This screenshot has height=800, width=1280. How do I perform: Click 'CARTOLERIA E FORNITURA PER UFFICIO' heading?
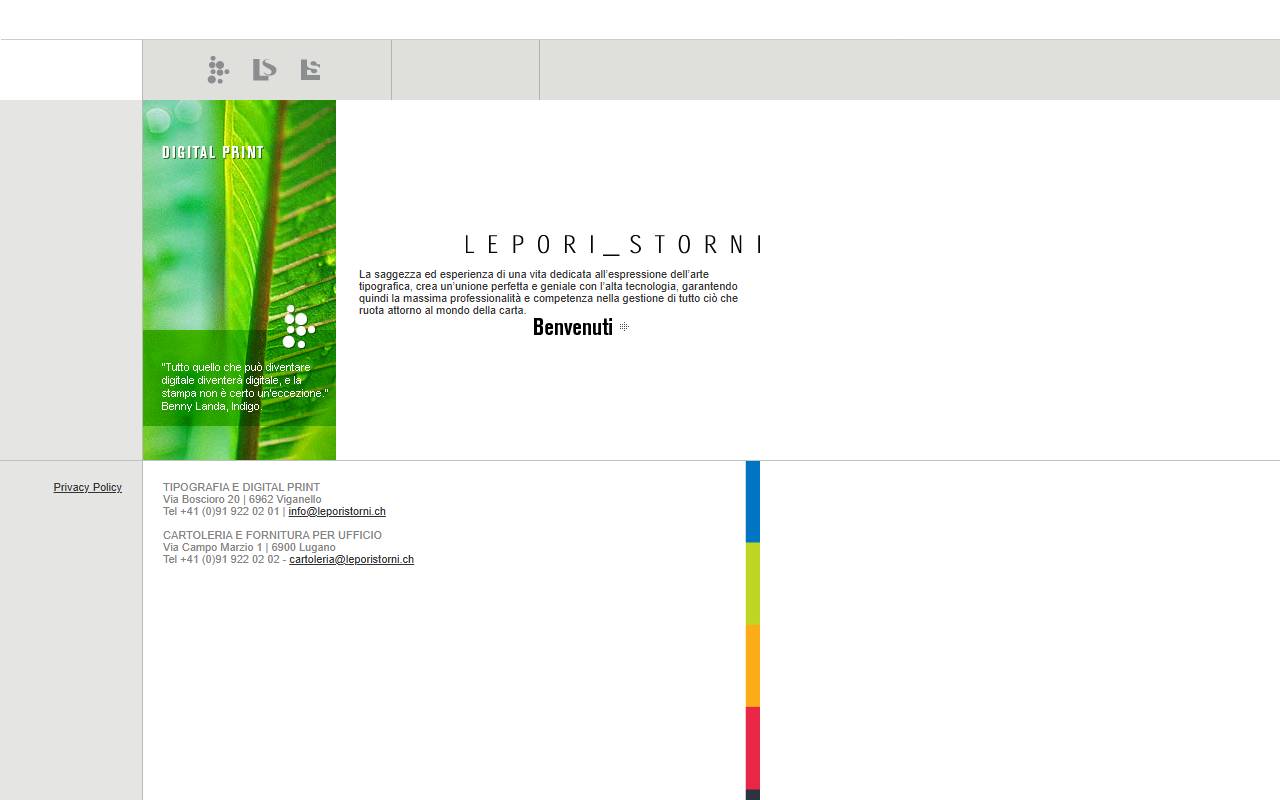tap(272, 535)
